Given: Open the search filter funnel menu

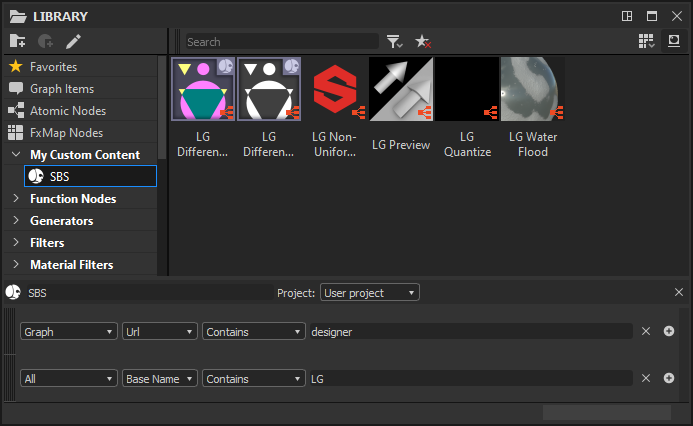Looking at the screenshot, I should click(x=394, y=42).
